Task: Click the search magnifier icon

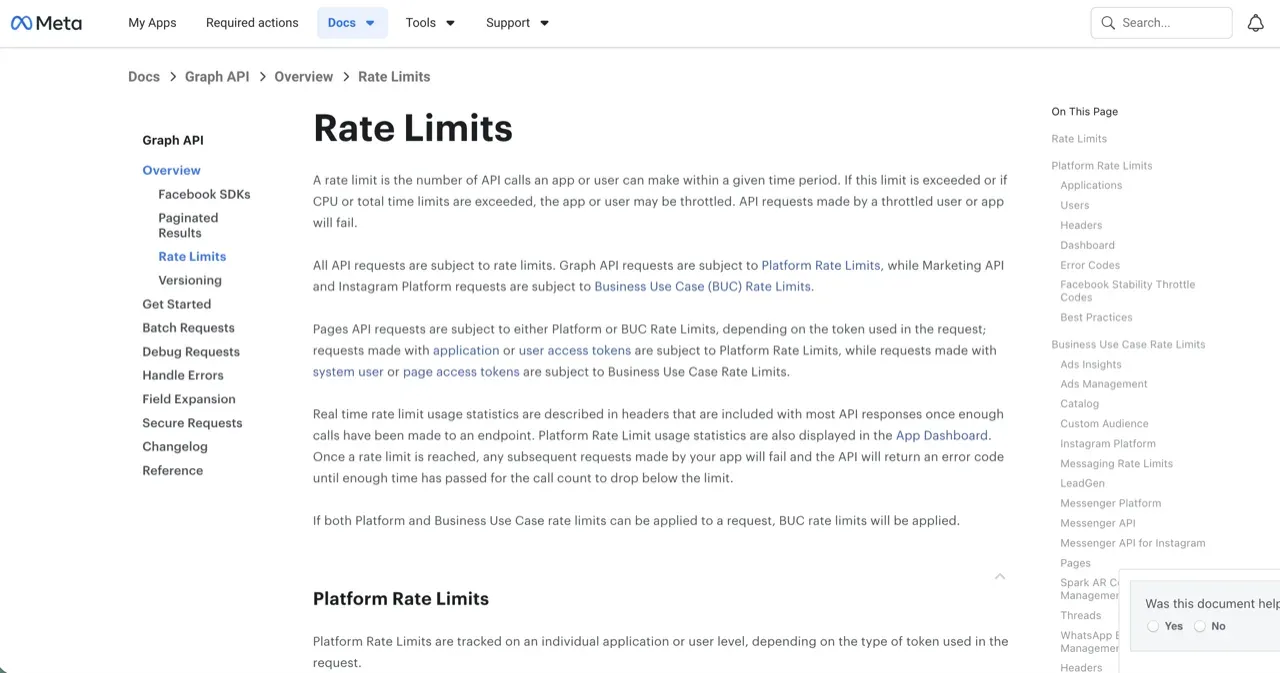Action: [1108, 23]
